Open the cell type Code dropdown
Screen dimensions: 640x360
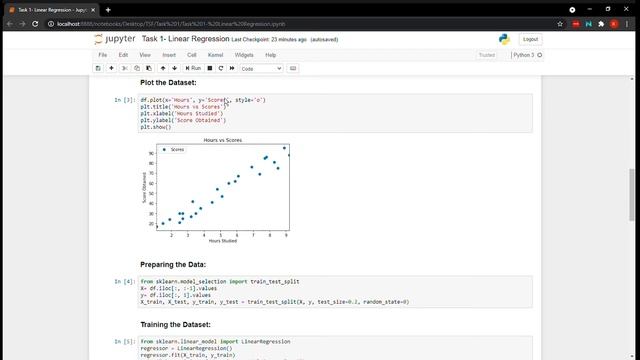[x=261, y=69]
